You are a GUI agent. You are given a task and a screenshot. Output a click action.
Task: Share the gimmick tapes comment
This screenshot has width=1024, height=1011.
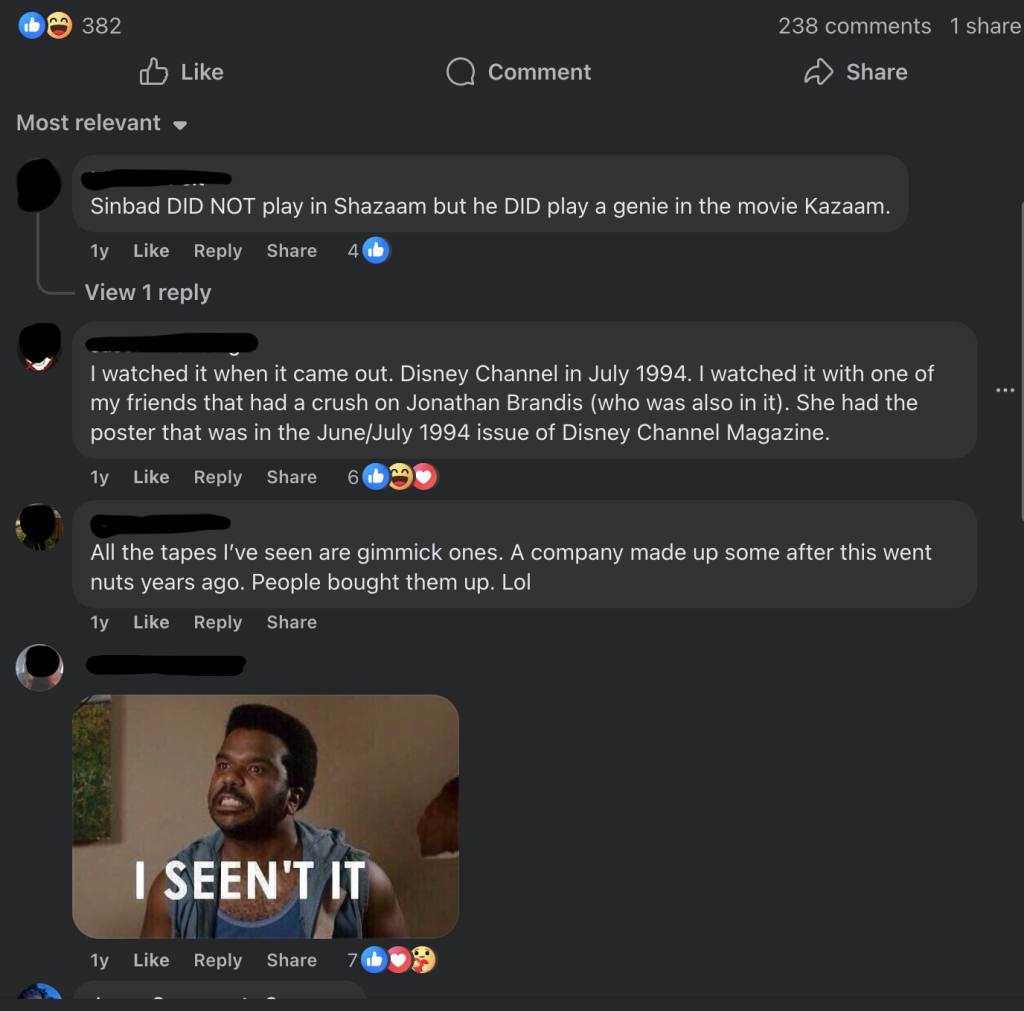coord(291,622)
